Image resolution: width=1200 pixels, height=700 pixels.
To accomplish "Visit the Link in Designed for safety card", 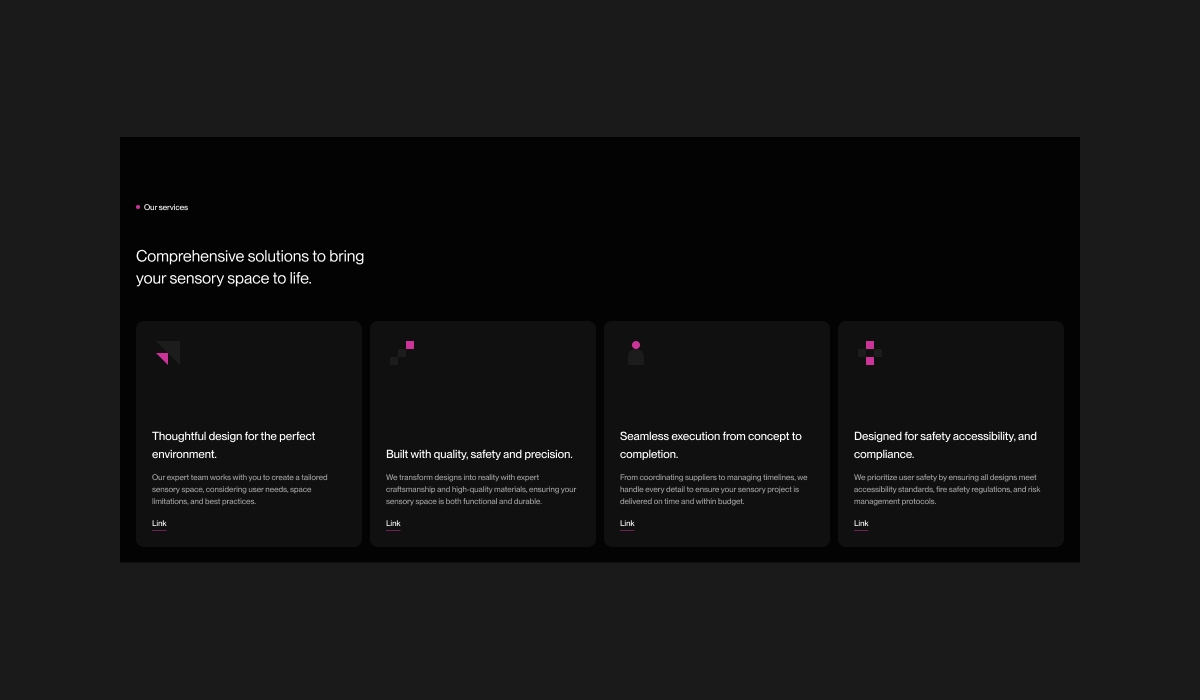I will click(x=861, y=524).
